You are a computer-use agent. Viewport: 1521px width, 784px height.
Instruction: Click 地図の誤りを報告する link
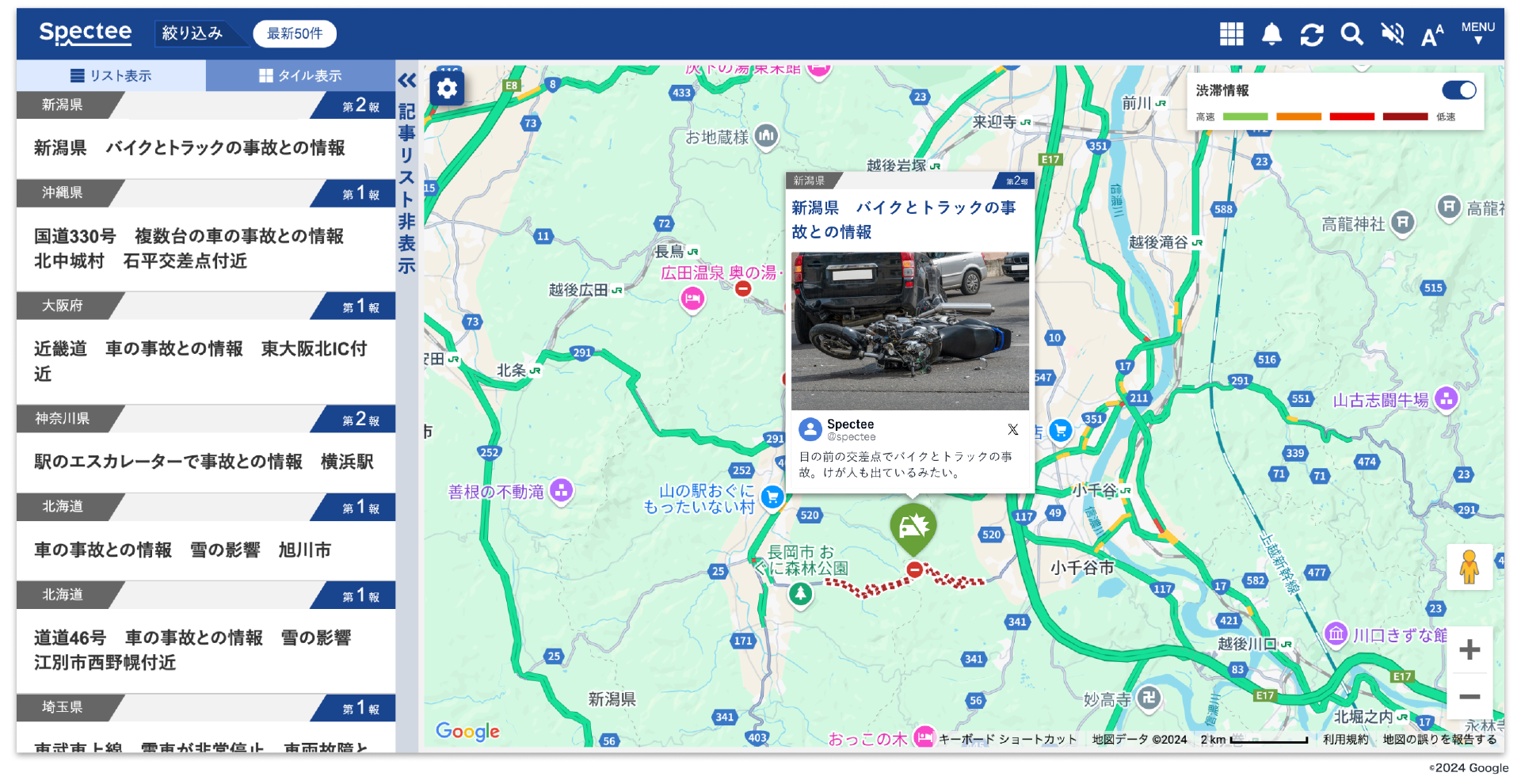coord(1439,740)
